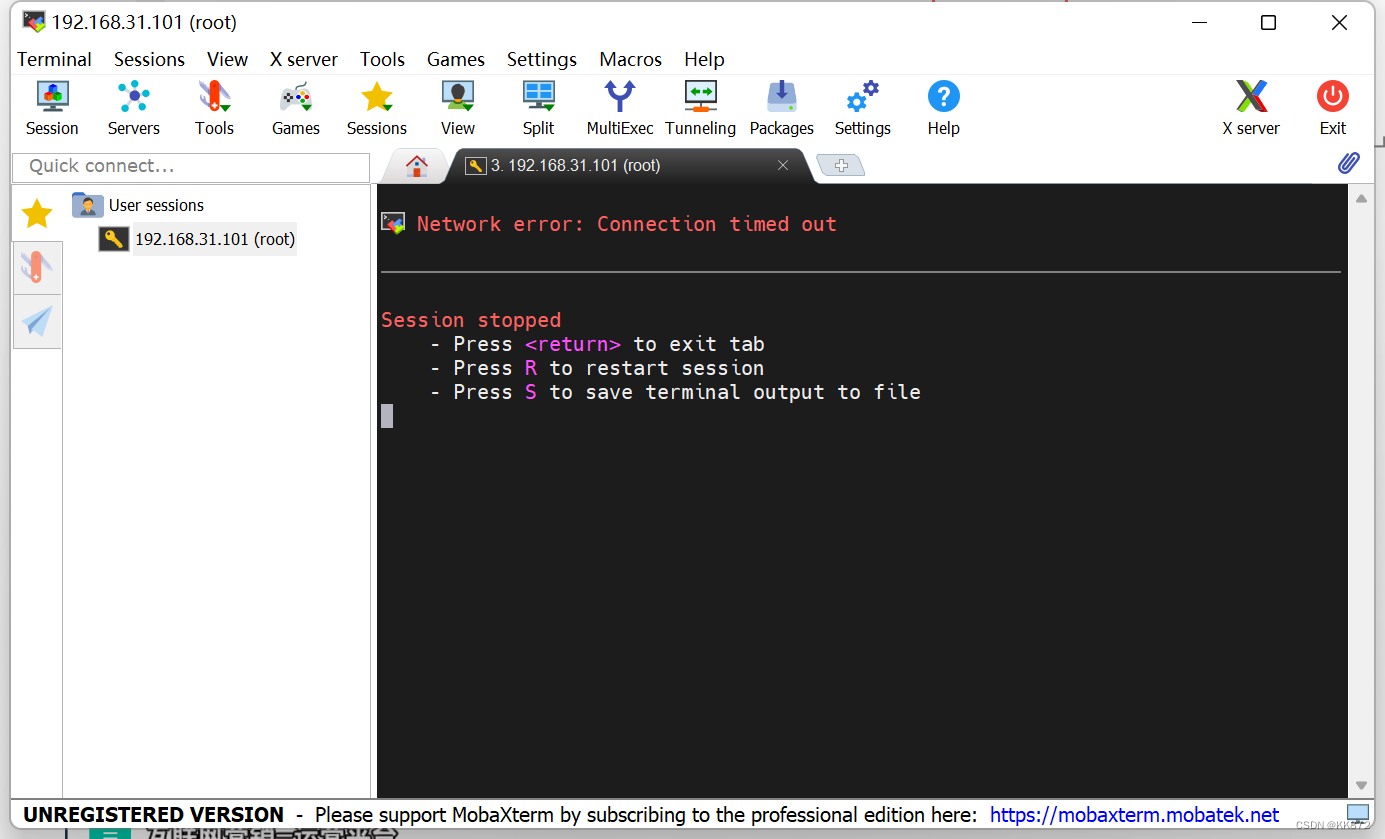The height and width of the screenshot is (839, 1385).
Task: Click the 'Press <return> to exit tab' line
Action: point(597,344)
